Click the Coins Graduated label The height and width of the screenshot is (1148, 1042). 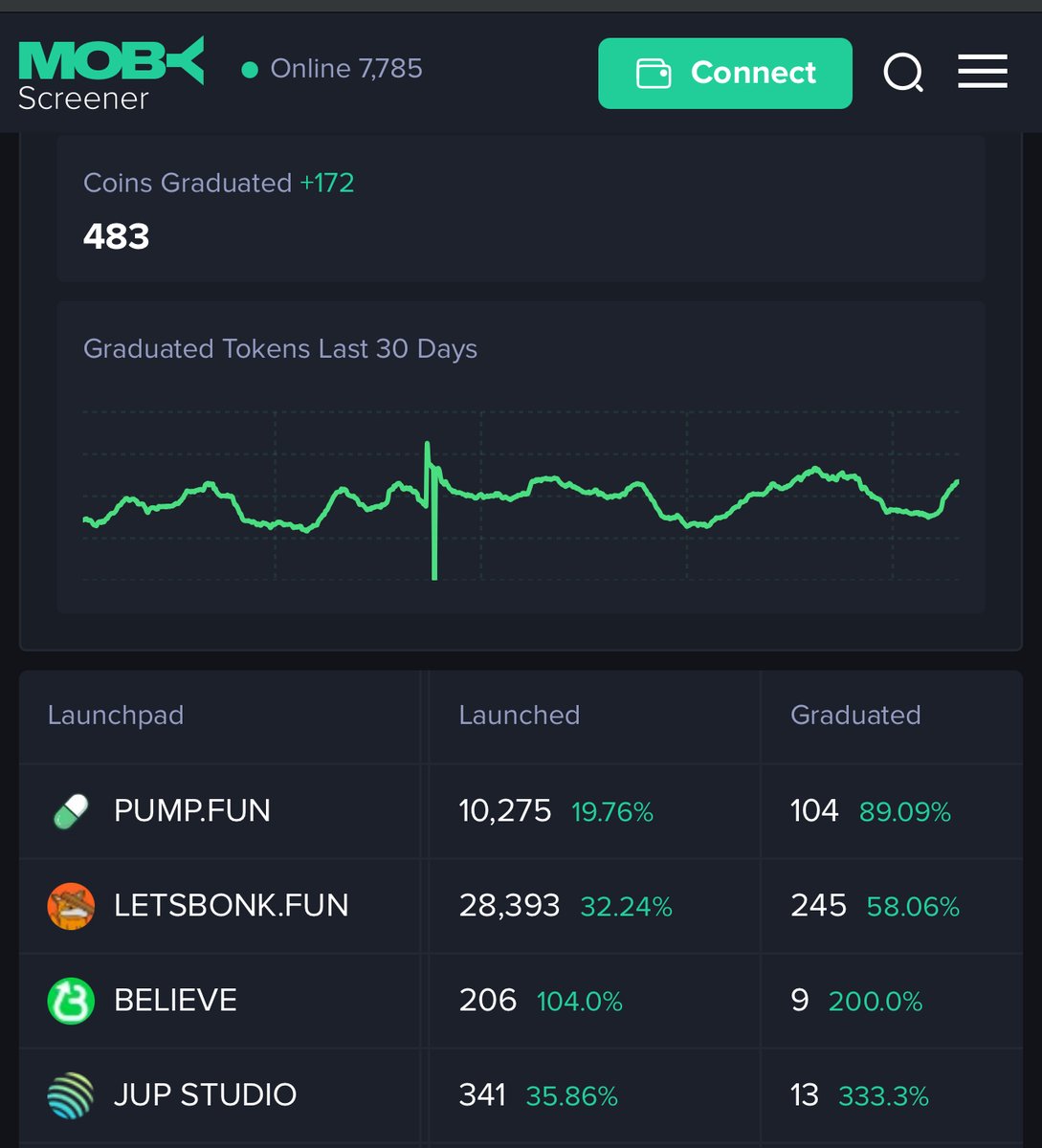[x=188, y=183]
